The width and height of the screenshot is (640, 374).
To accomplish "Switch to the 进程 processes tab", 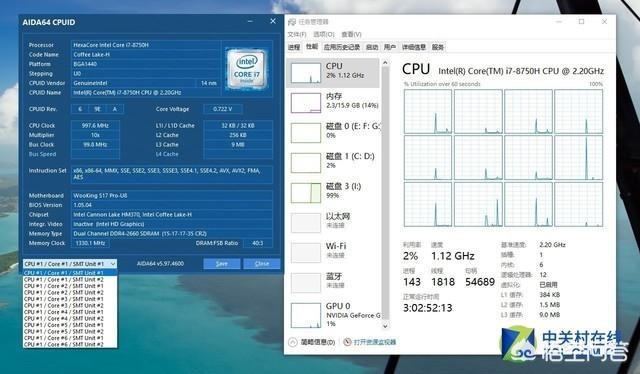I will tap(294, 47).
